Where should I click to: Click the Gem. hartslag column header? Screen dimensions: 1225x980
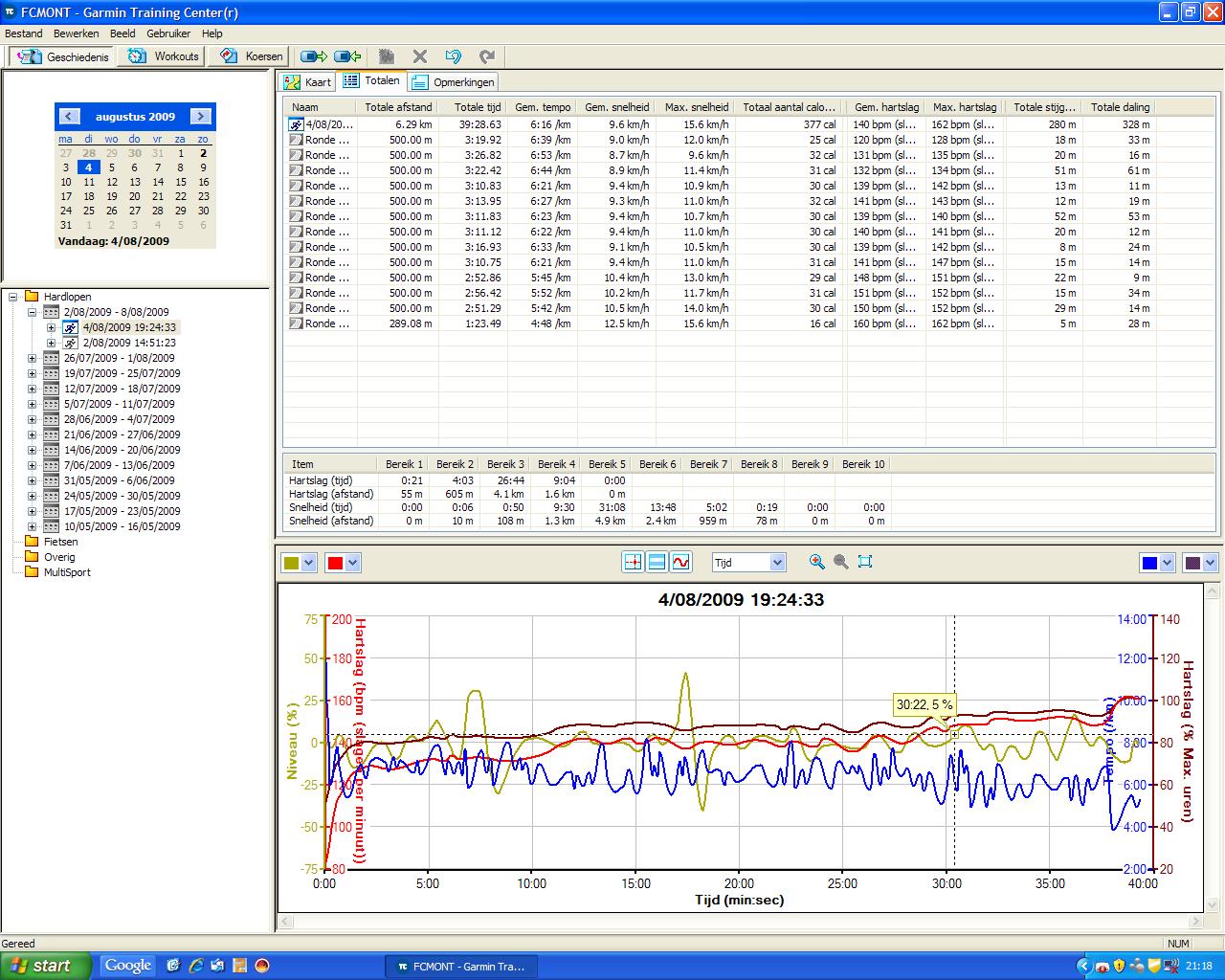click(886, 107)
